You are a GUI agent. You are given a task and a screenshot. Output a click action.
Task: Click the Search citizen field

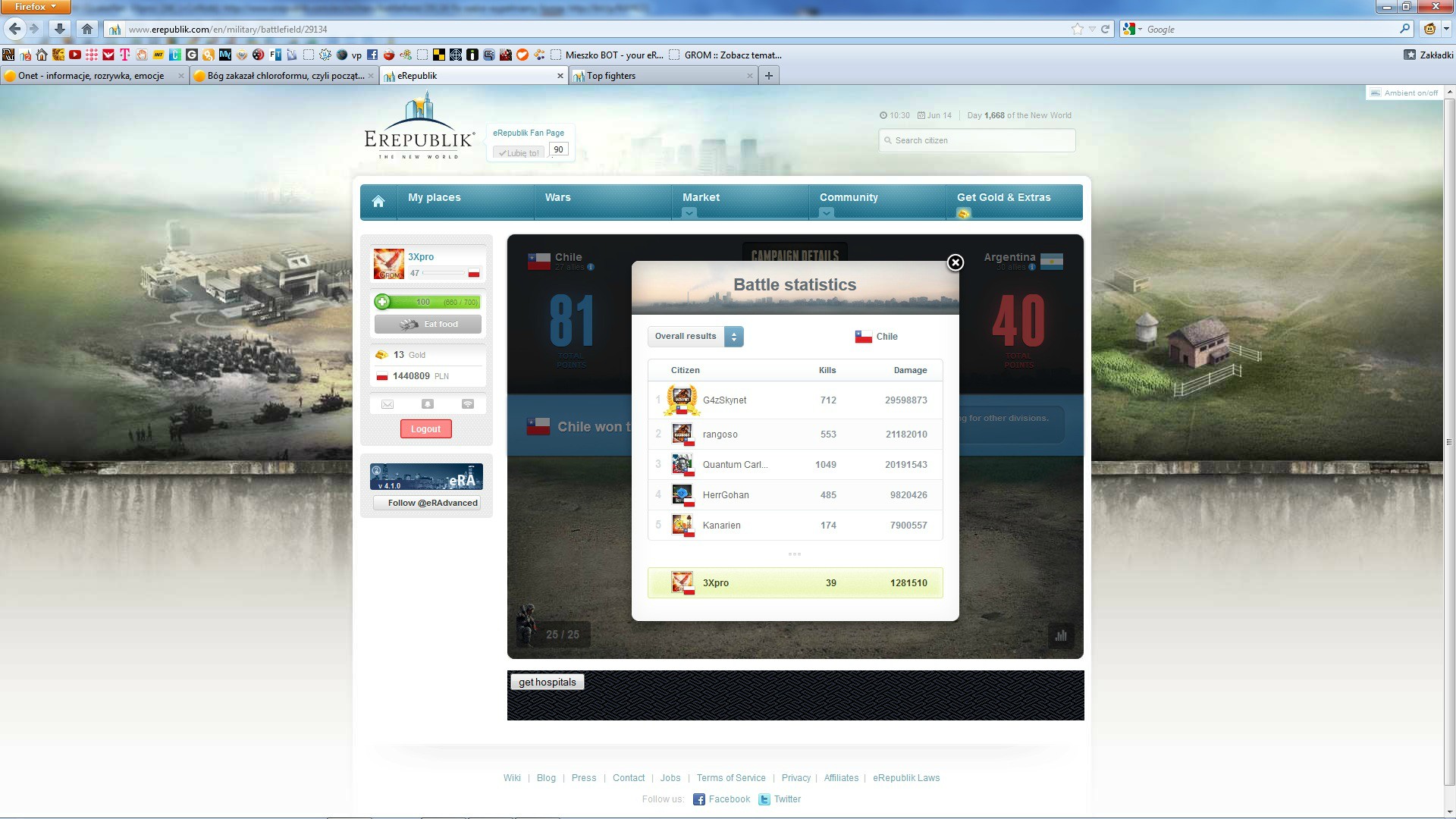pos(977,140)
